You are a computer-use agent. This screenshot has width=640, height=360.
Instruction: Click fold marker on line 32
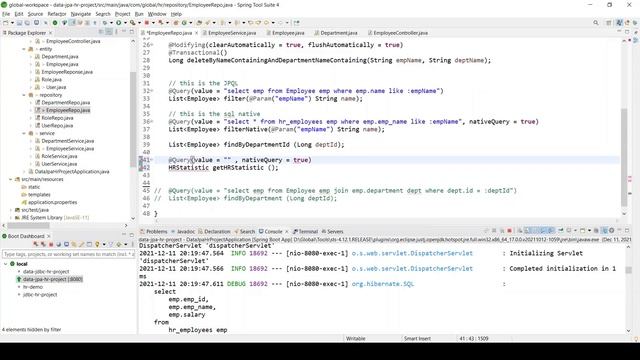coord(152,91)
